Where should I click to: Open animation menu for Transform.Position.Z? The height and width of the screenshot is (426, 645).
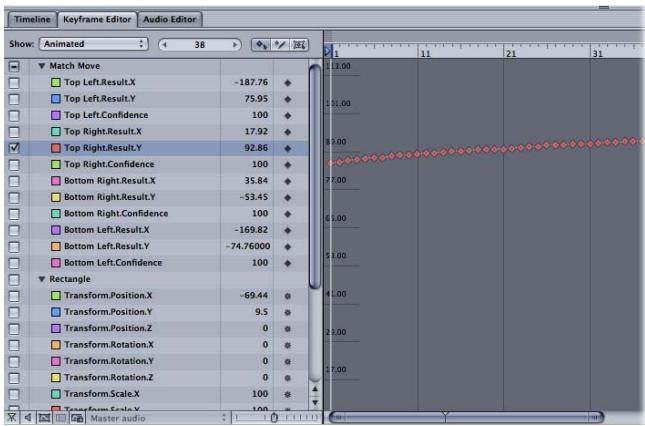[288, 329]
